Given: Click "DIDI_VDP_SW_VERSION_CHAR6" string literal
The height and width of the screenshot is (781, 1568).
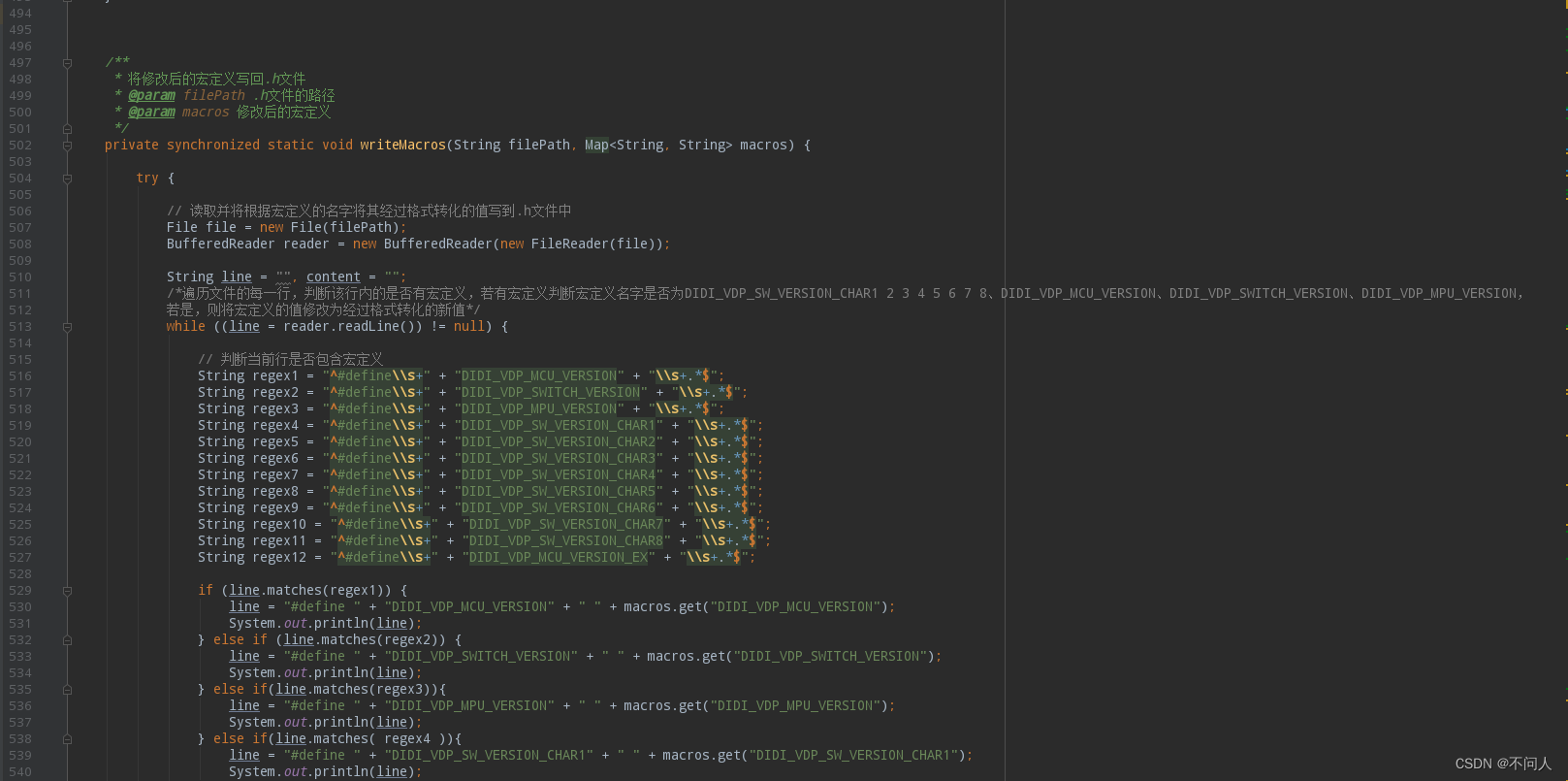Looking at the screenshot, I should coord(559,507).
